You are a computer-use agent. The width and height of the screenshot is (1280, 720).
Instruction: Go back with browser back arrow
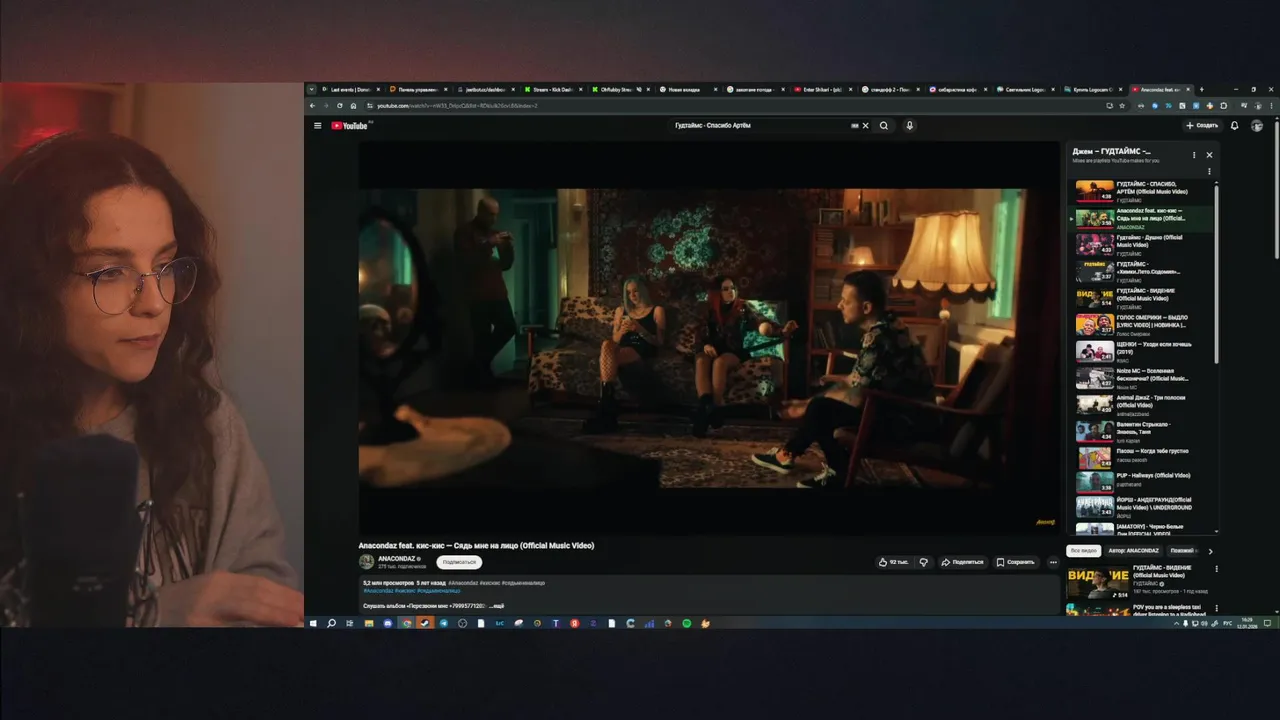312,105
